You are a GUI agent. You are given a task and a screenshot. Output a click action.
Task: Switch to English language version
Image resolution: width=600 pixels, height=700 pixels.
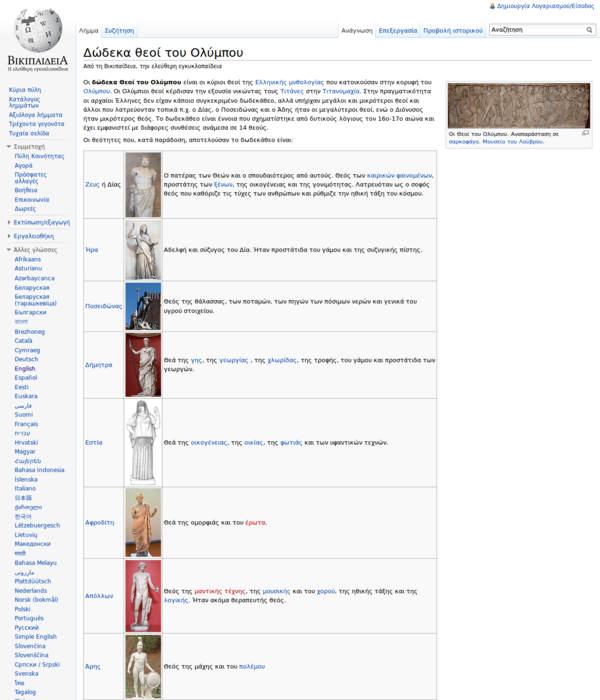pos(25,369)
